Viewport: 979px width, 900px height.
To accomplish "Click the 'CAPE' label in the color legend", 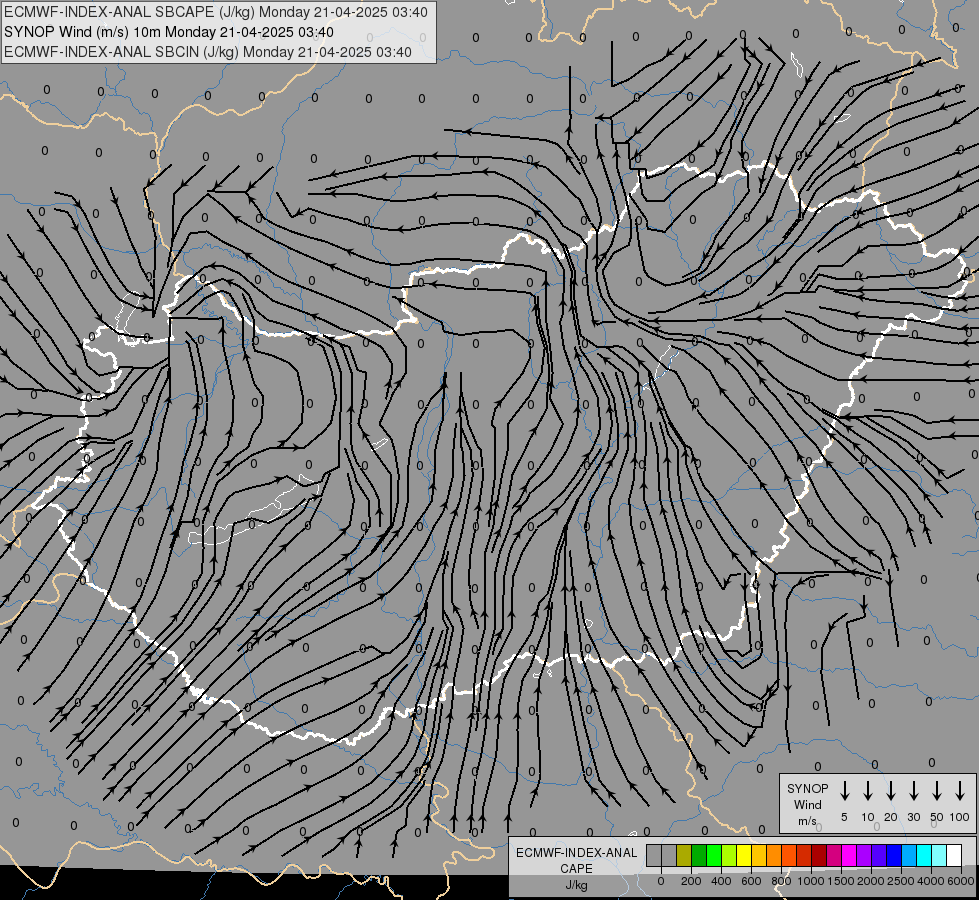I will pos(576,869).
